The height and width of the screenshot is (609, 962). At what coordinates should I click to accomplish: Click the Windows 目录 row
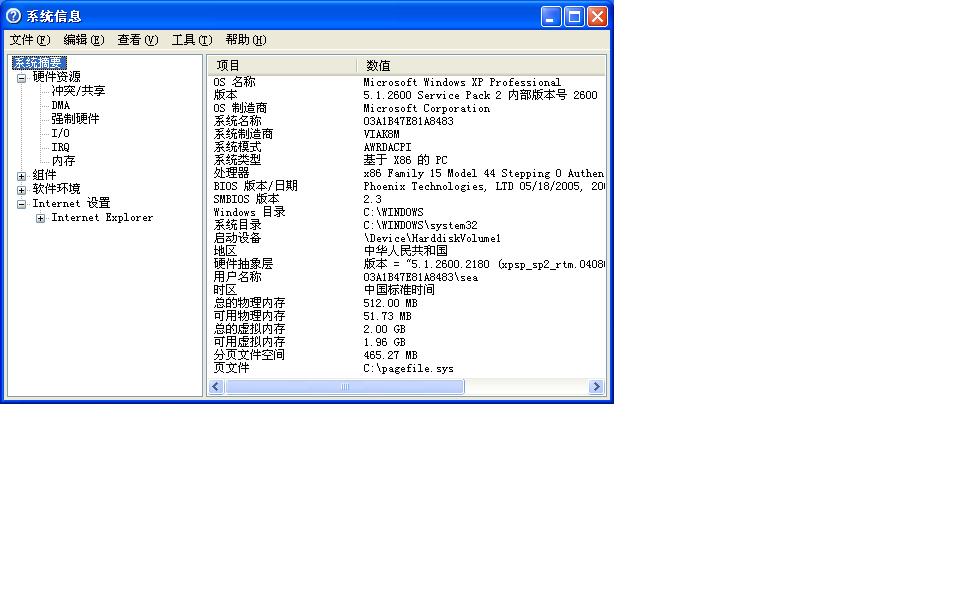[407, 212]
